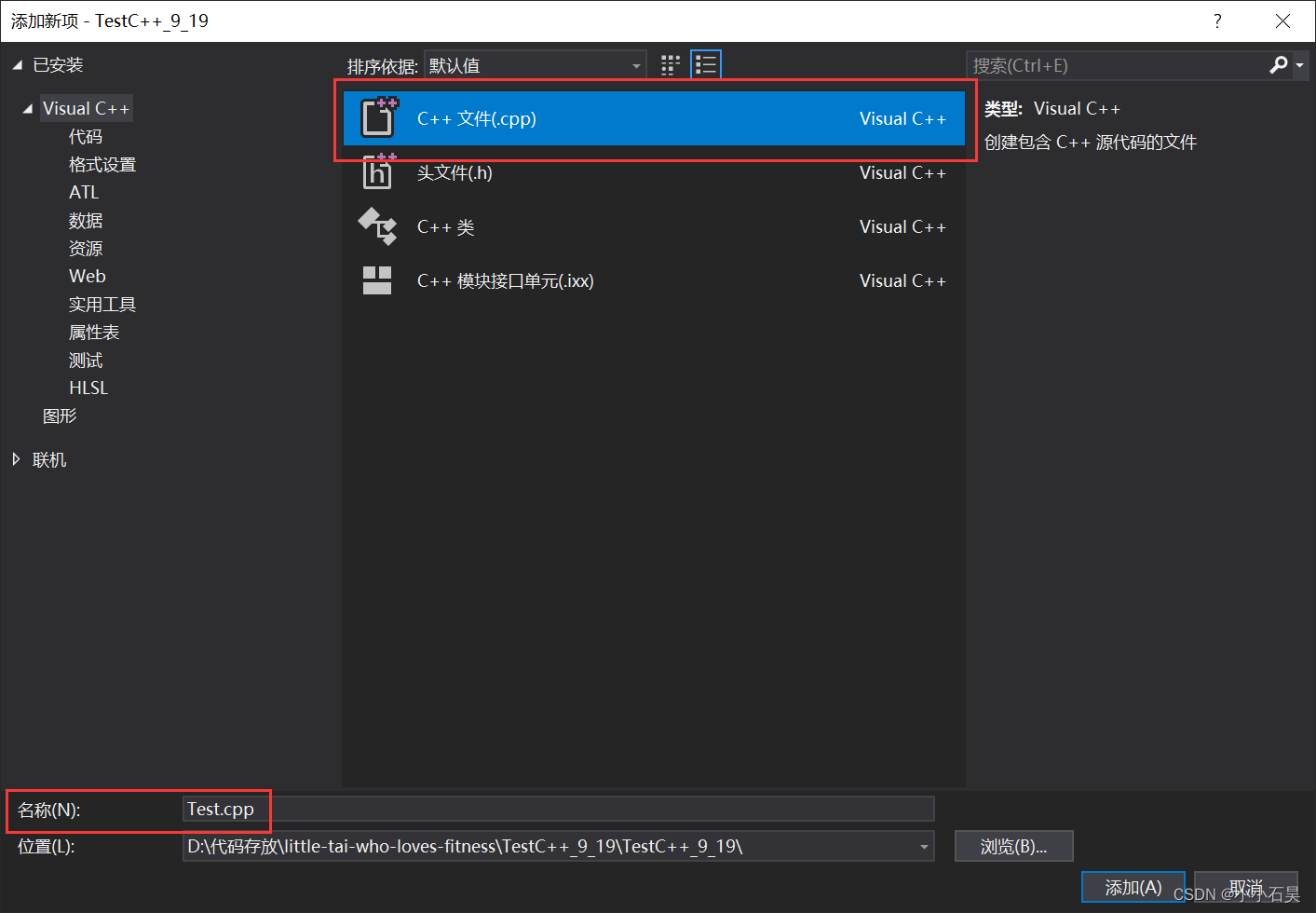Select the C++ 文件(.cpp) file icon
The image size is (1316, 913).
click(379, 117)
